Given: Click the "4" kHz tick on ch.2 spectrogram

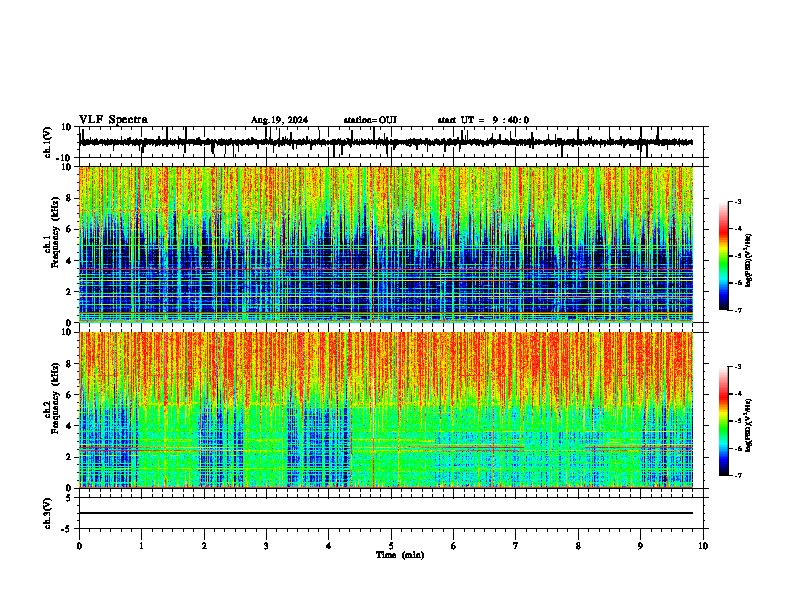Looking at the screenshot, I should point(69,426).
